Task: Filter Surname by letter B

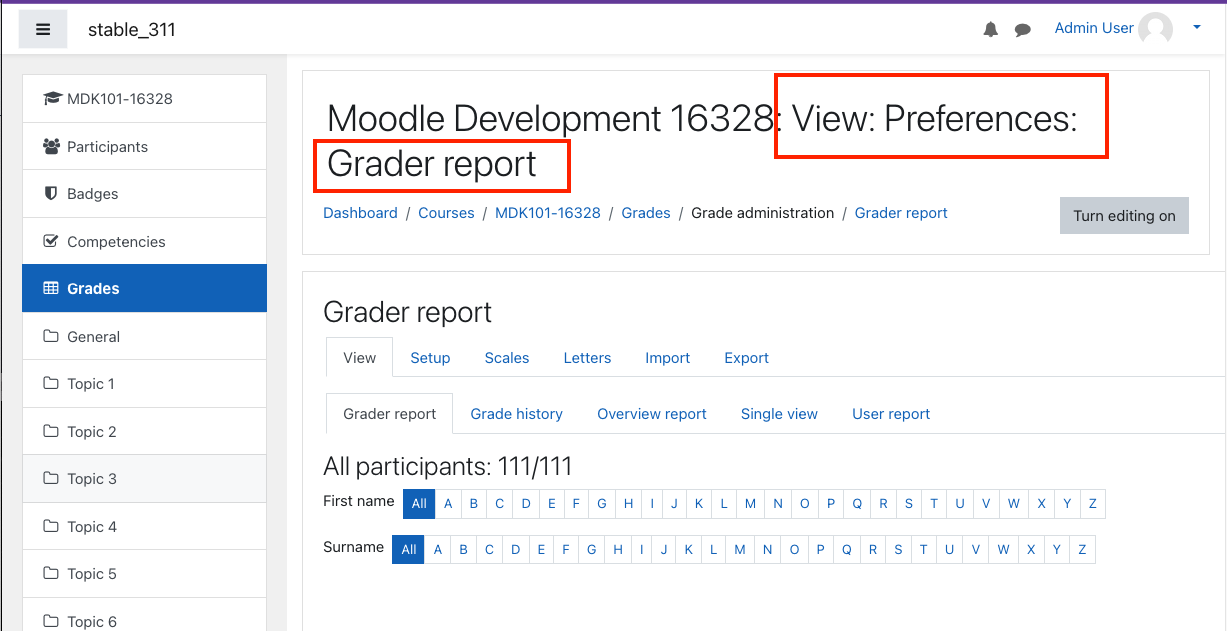Action: (x=464, y=550)
